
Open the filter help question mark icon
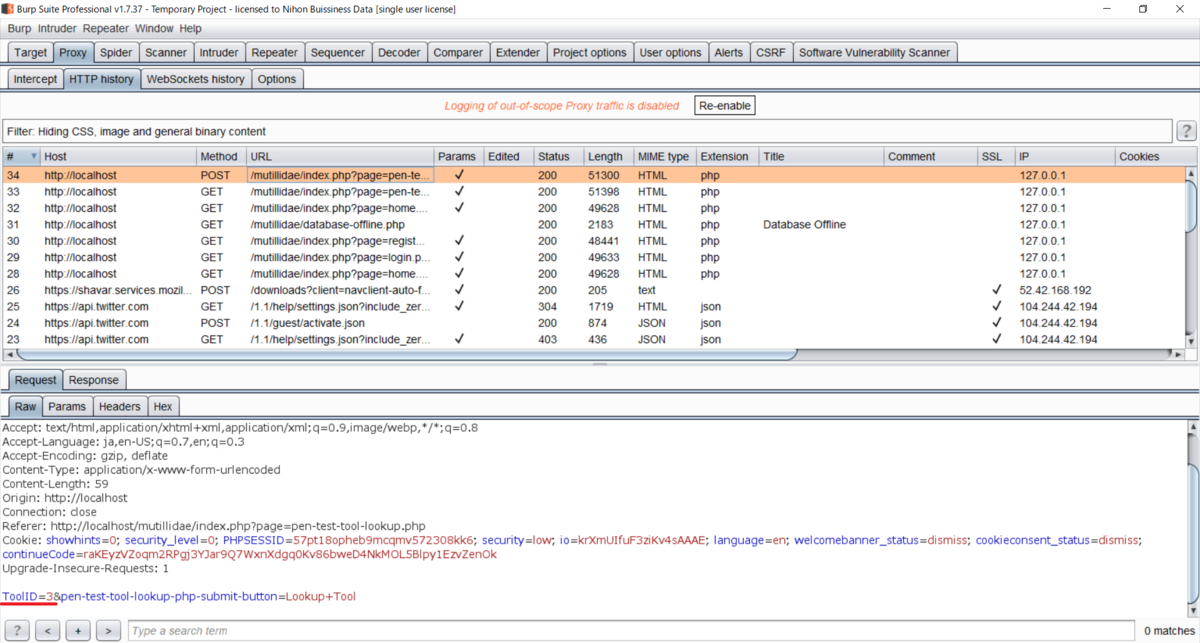(1186, 131)
